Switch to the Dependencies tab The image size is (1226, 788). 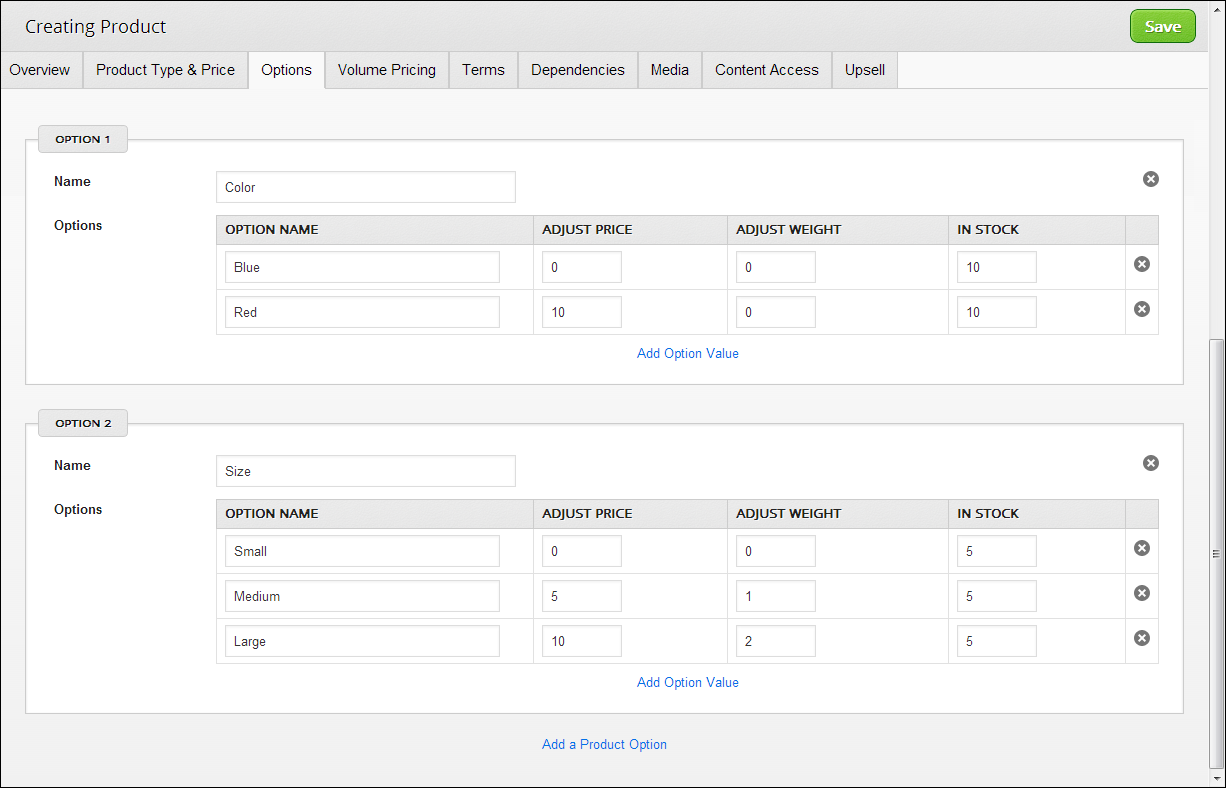coord(578,70)
